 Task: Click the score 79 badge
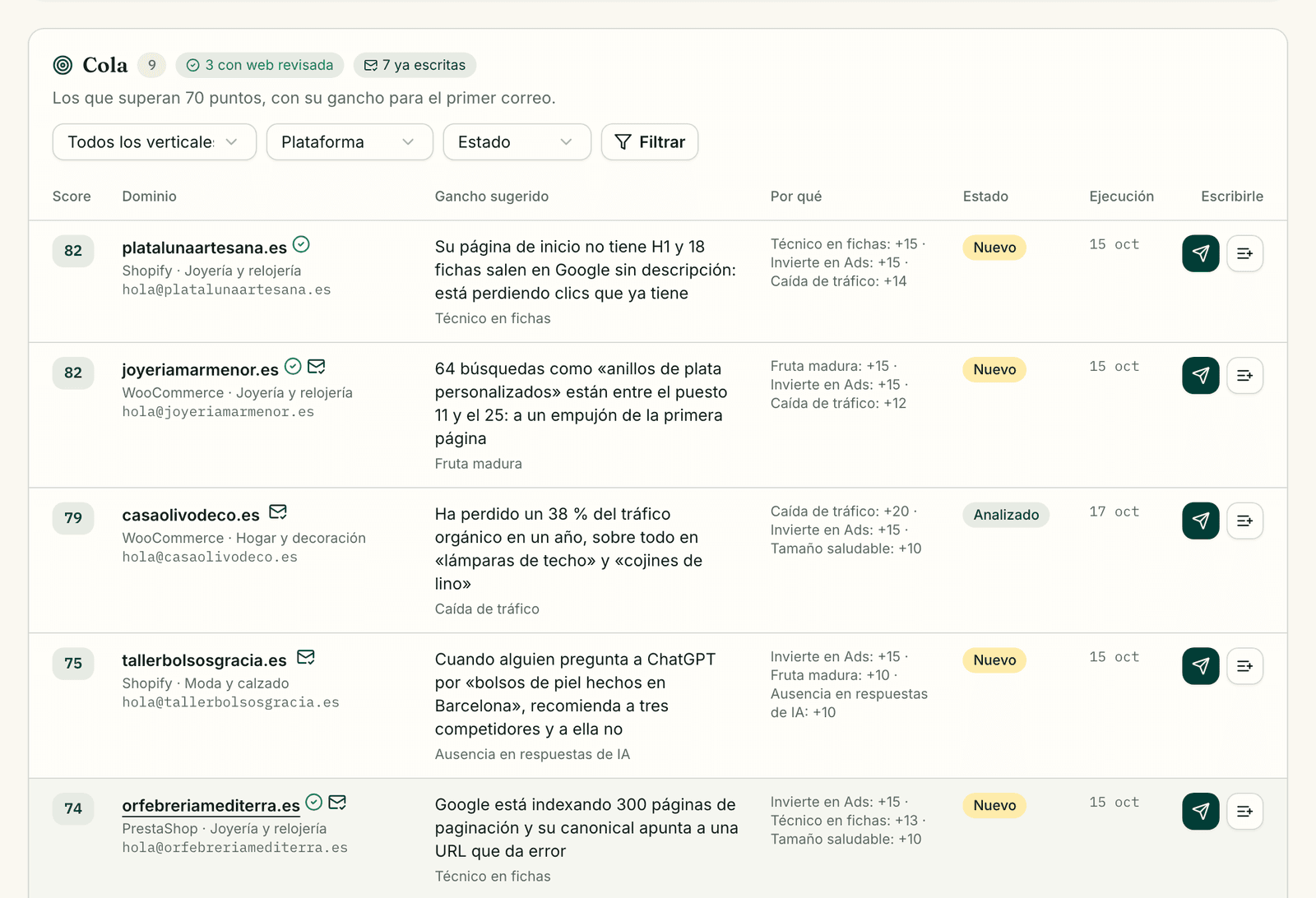[73, 518]
